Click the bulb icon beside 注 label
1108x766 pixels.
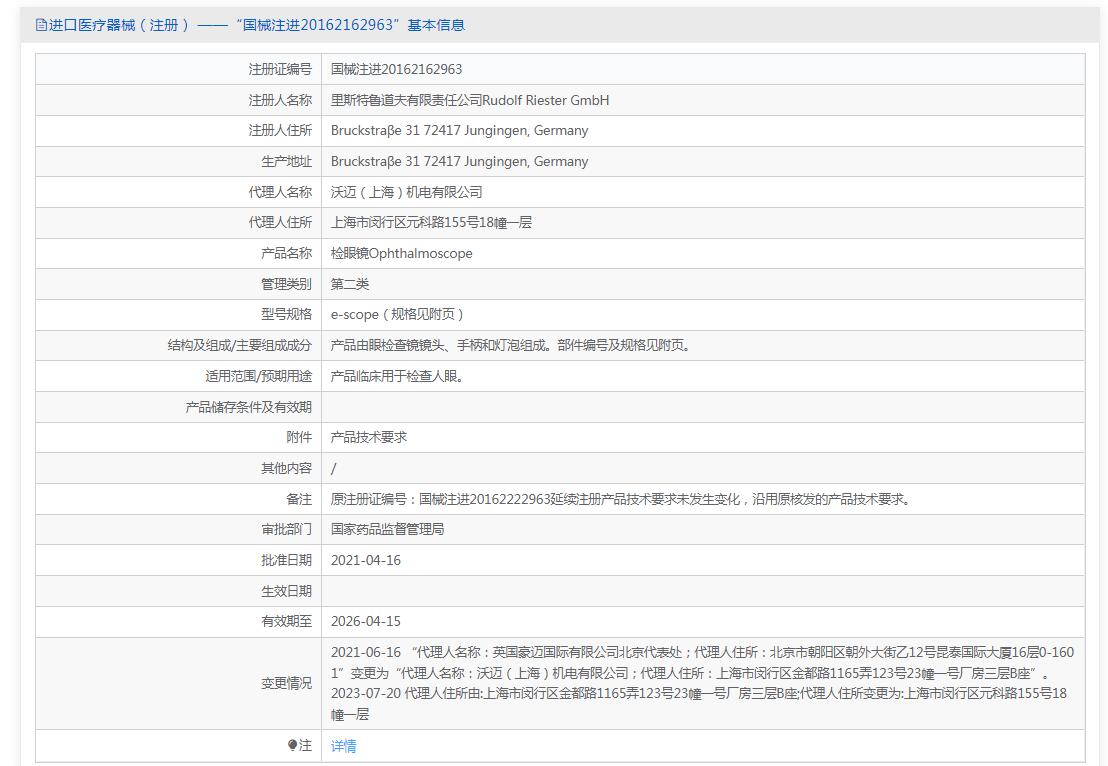coord(292,745)
